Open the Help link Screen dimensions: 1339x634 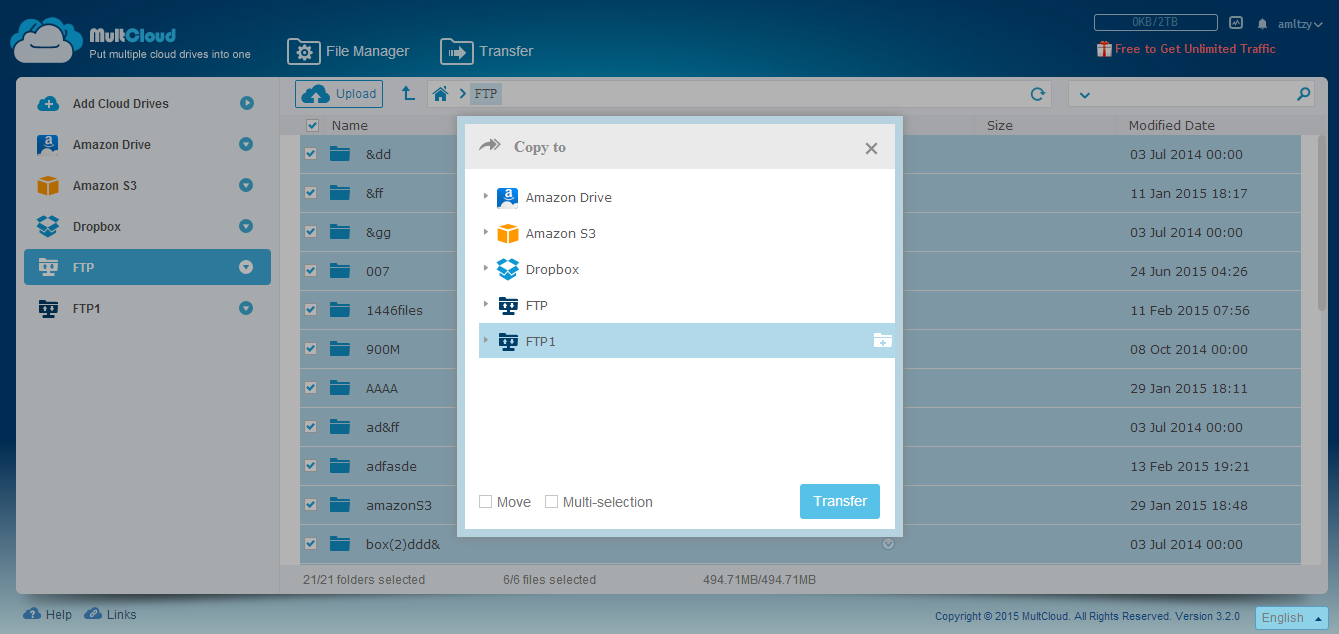point(48,614)
